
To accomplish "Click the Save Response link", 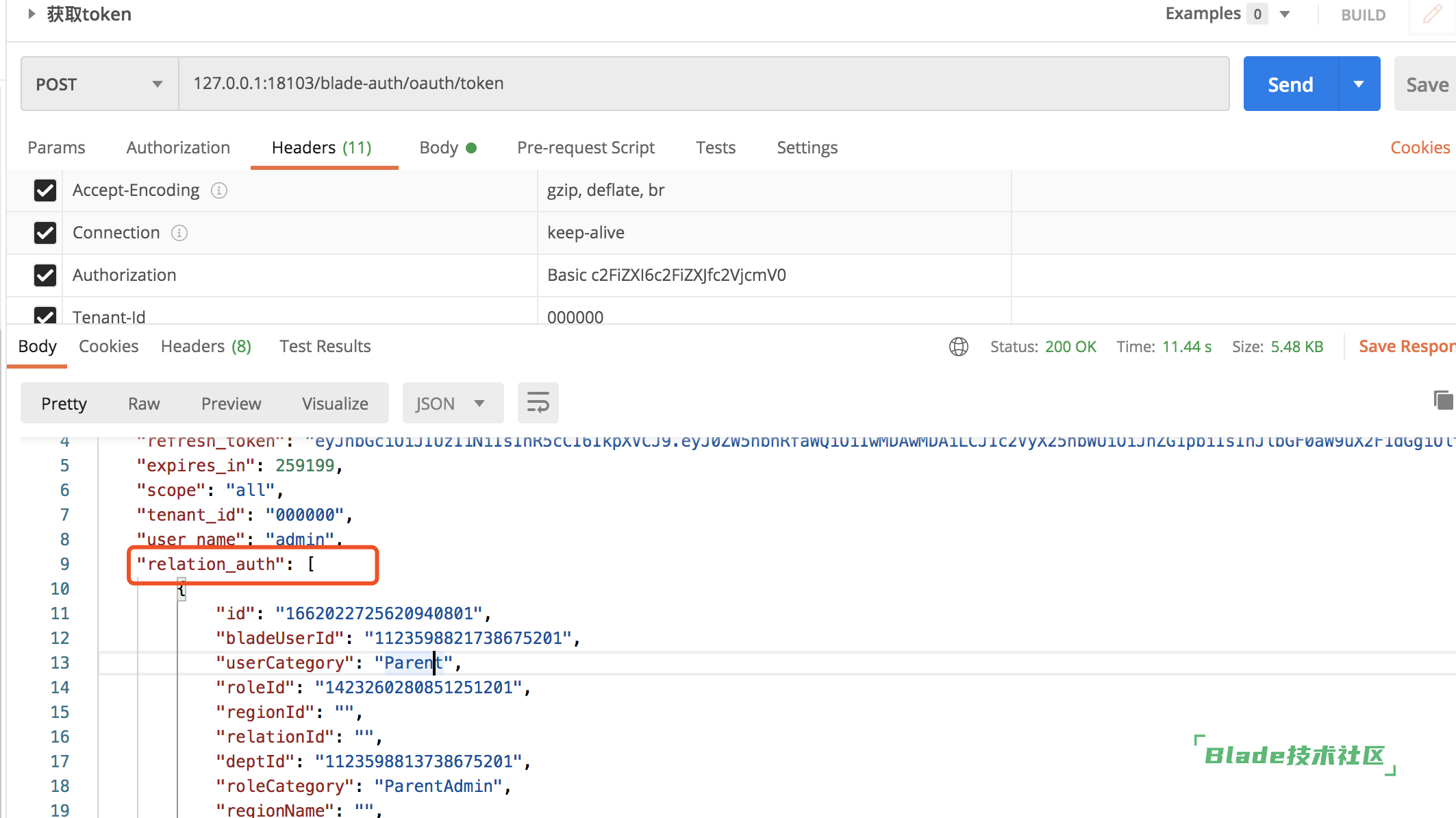I will click(1407, 347).
